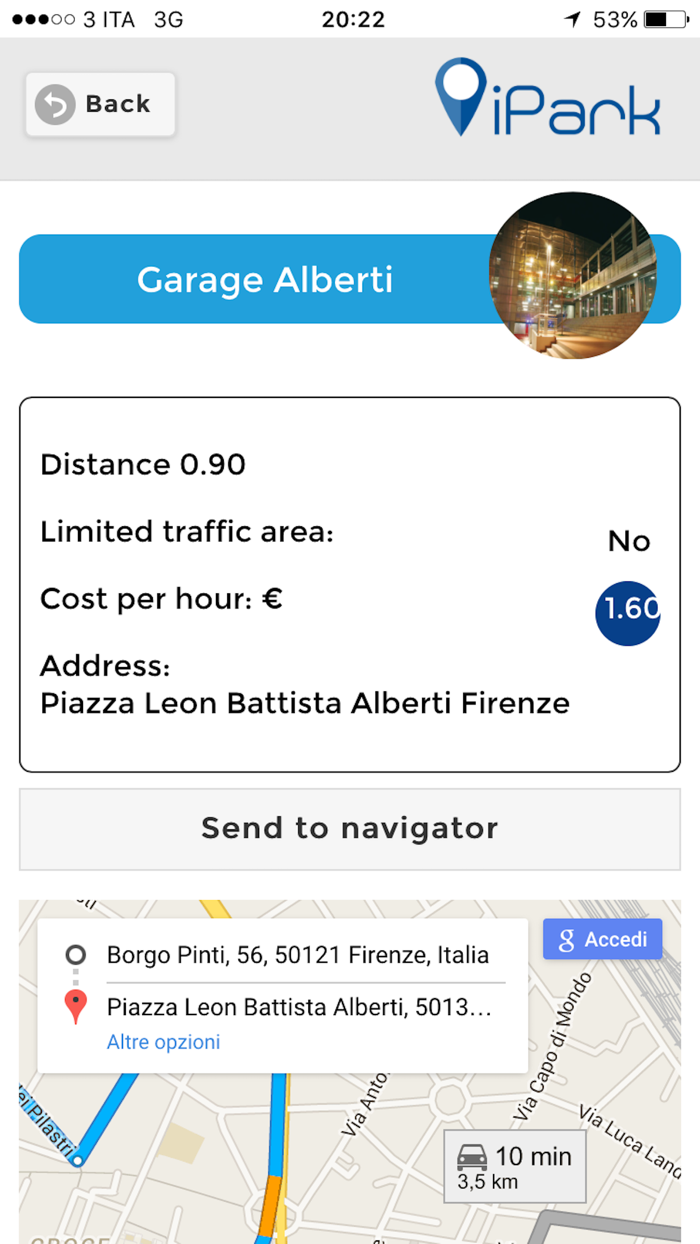Screen dimensions: 700x1244
Task: Tap the red destination pin icon
Action: pyautogui.click(x=75, y=1005)
